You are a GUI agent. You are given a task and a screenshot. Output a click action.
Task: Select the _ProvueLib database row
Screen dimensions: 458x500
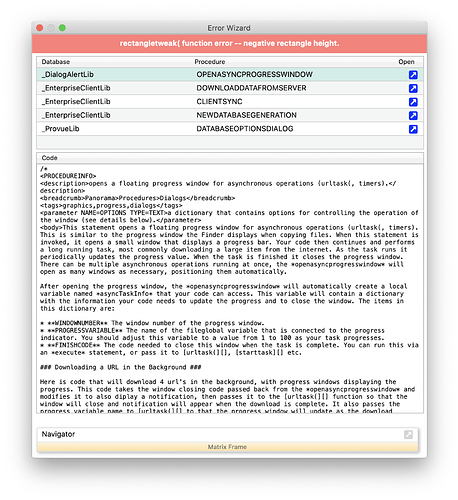pyautogui.click(x=230, y=129)
